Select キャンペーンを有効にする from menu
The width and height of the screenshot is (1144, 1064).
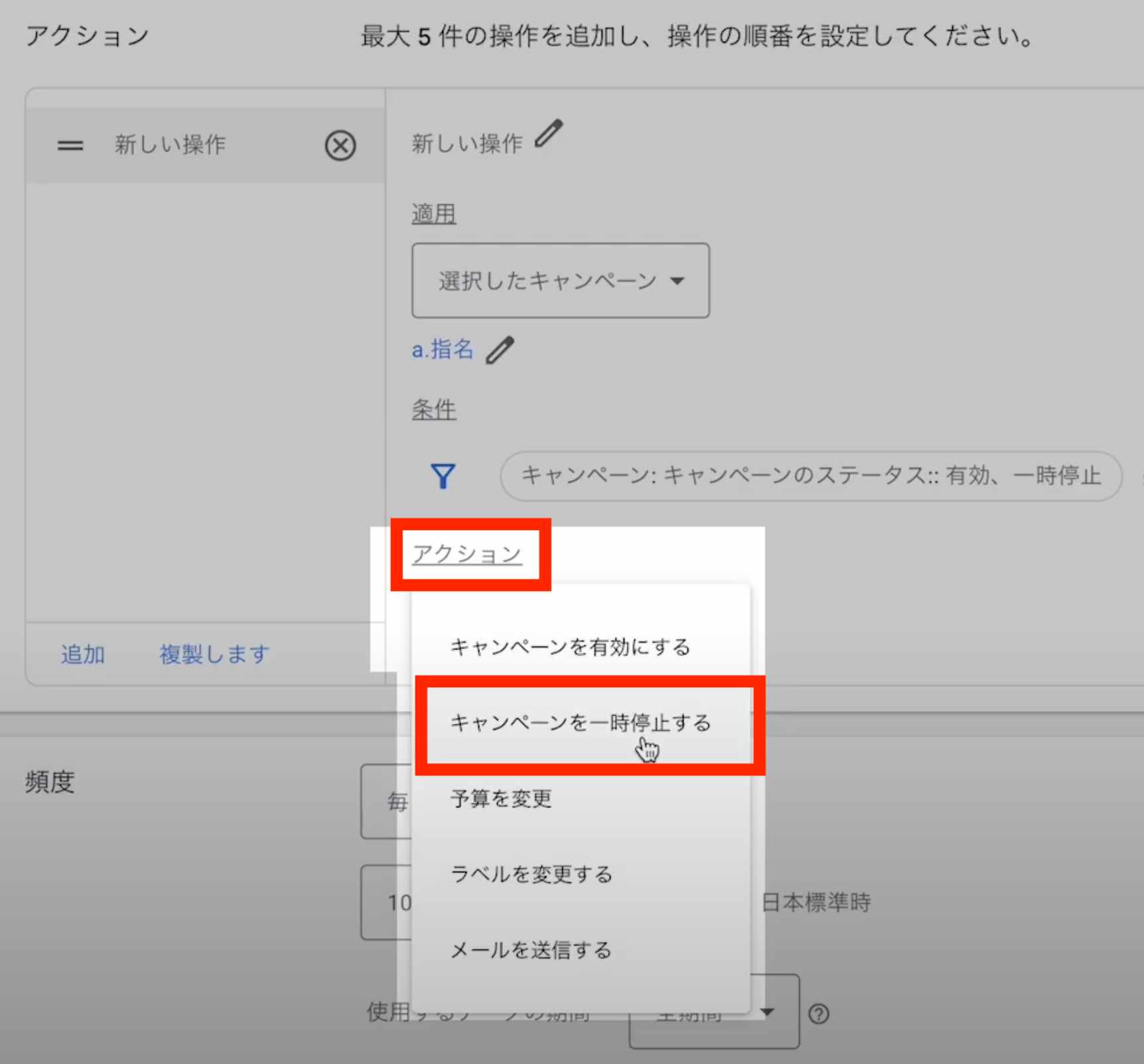point(570,647)
